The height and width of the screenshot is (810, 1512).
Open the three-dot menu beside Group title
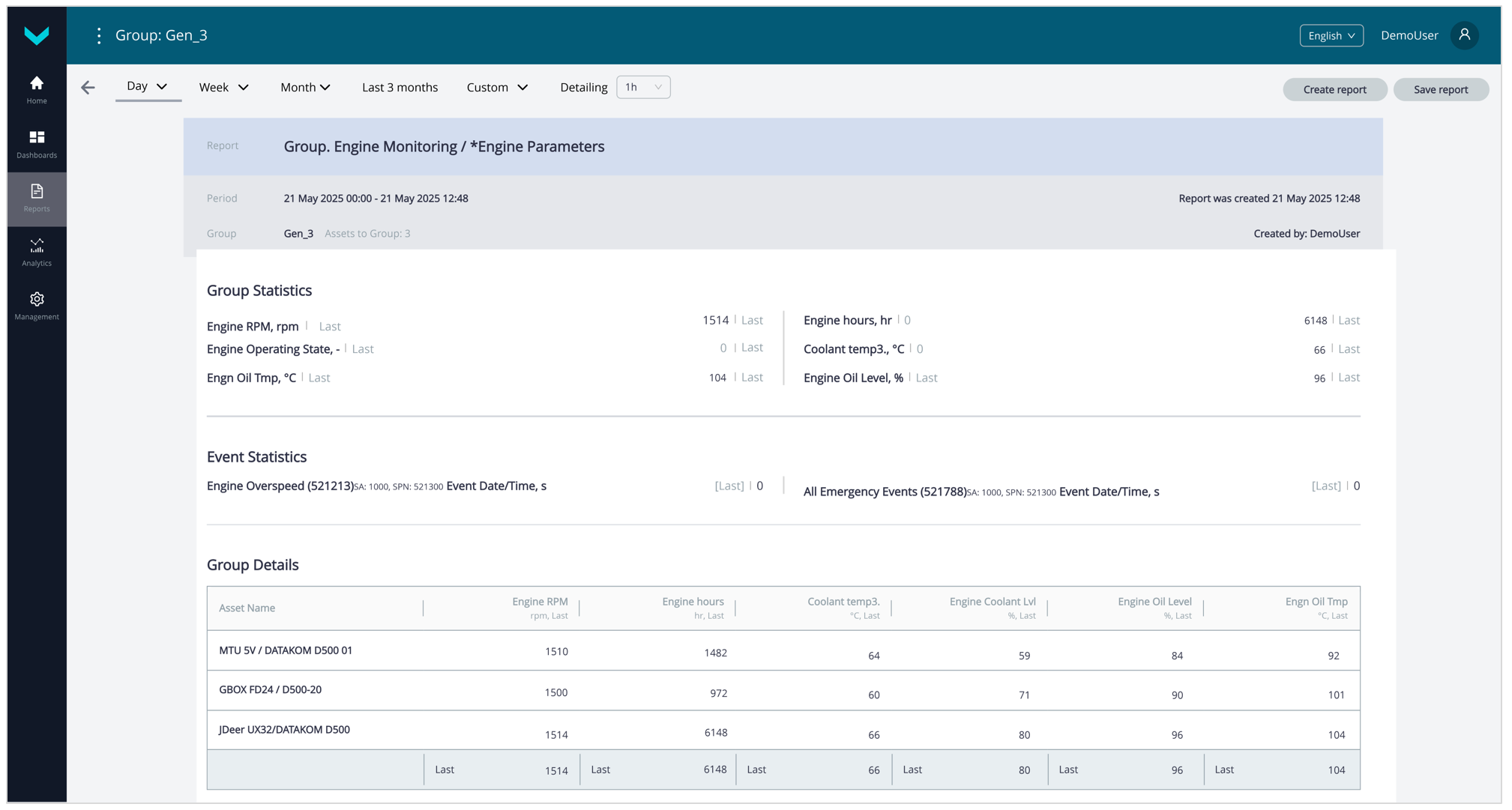click(99, 36)
